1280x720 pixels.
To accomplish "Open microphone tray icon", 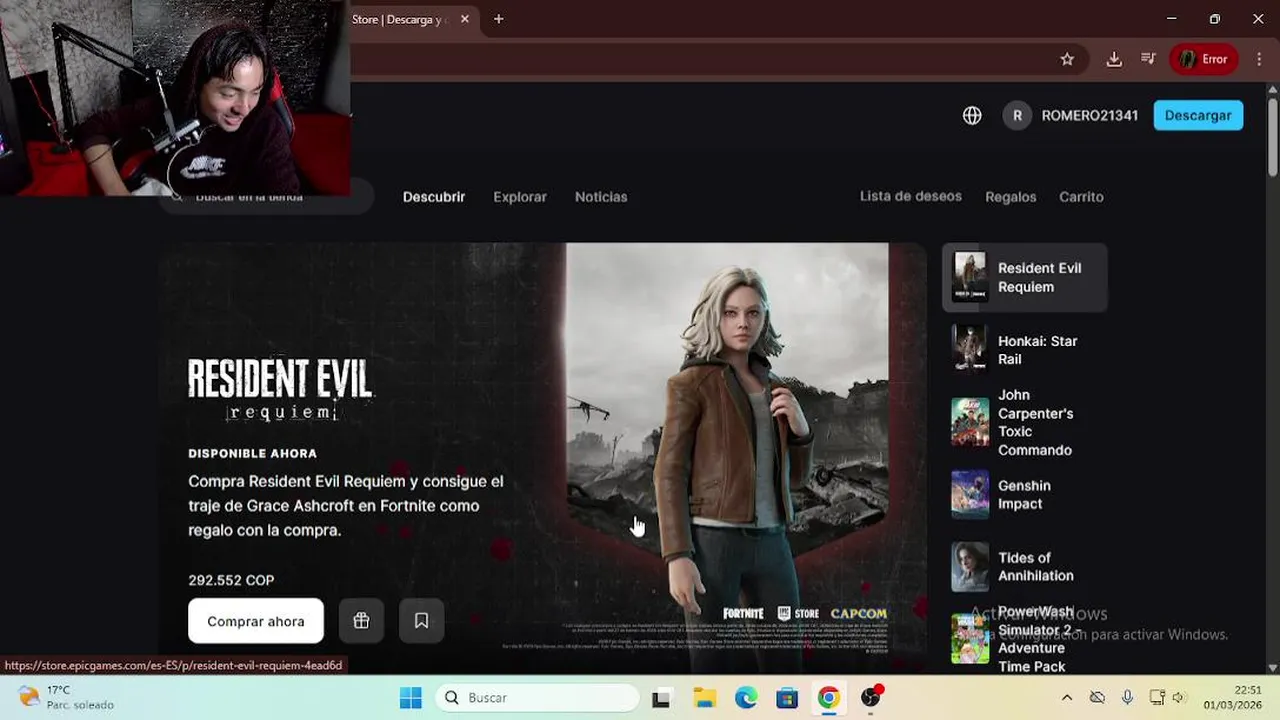I will coord(1127,698).
